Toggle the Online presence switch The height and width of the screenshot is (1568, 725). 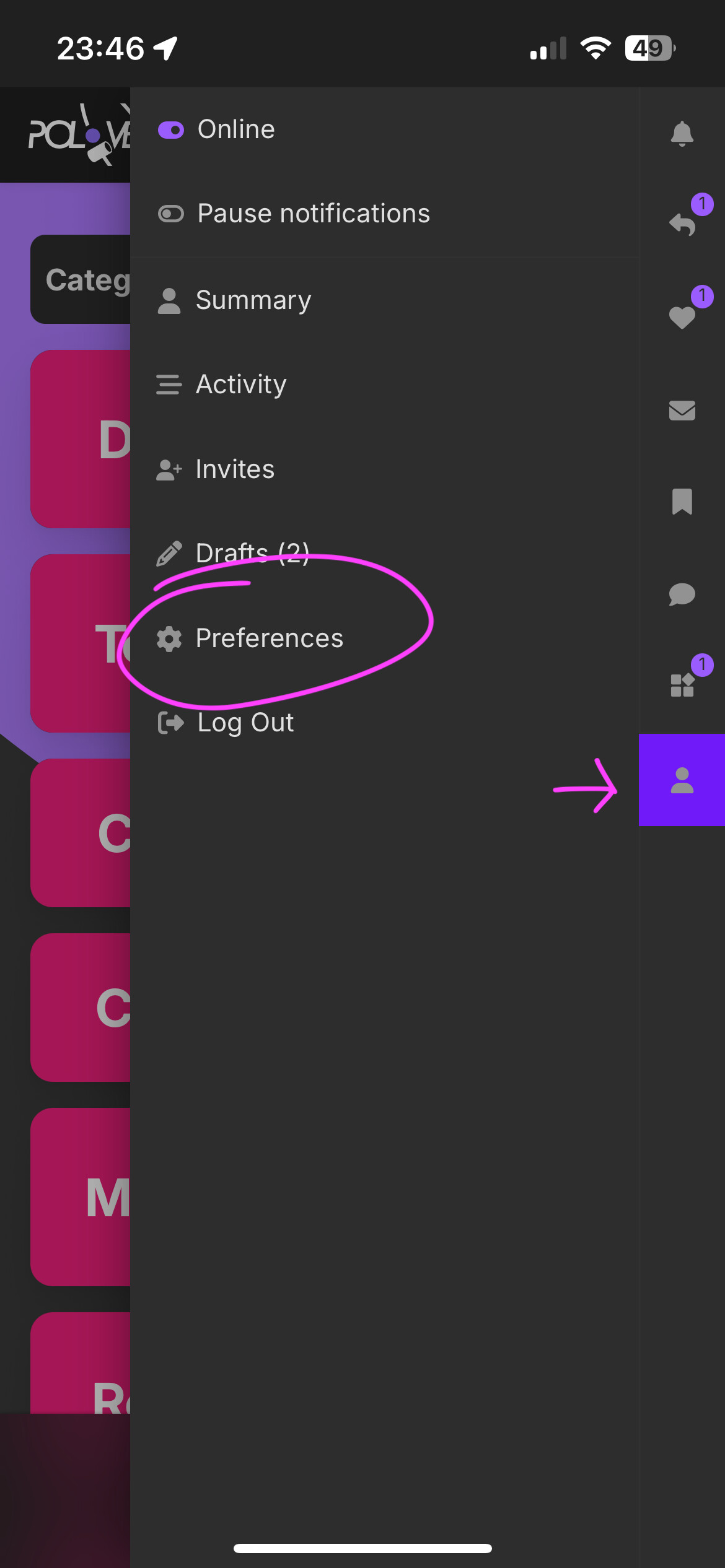tap(170, 130)
